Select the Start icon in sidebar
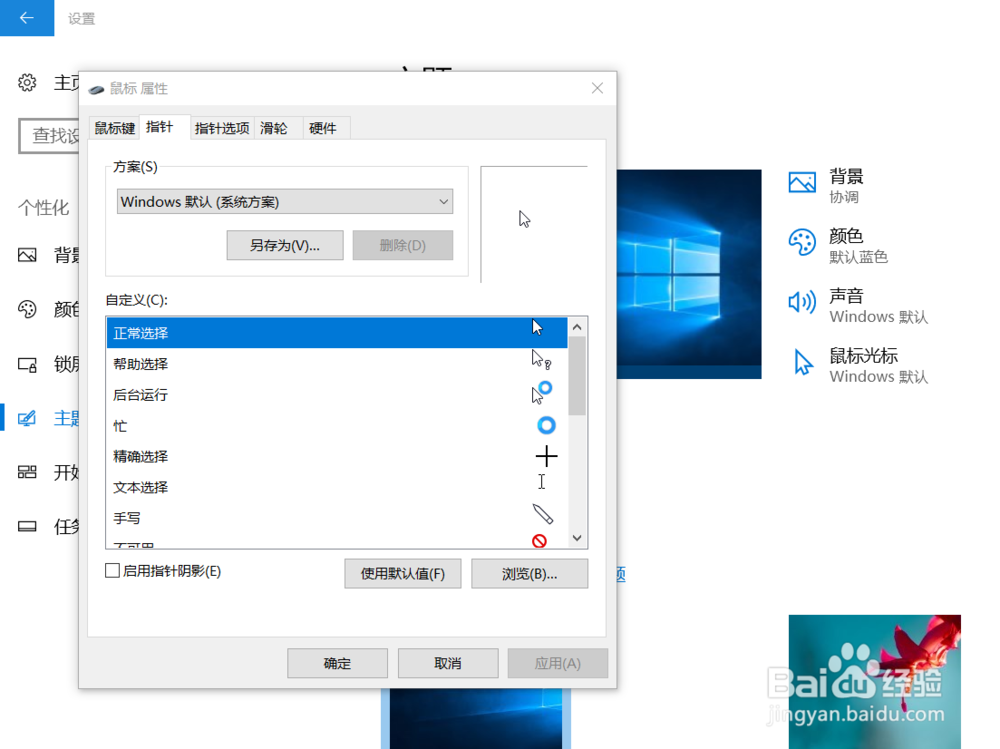The height and width of the screenshot is (749, 1000). (27, 472)
